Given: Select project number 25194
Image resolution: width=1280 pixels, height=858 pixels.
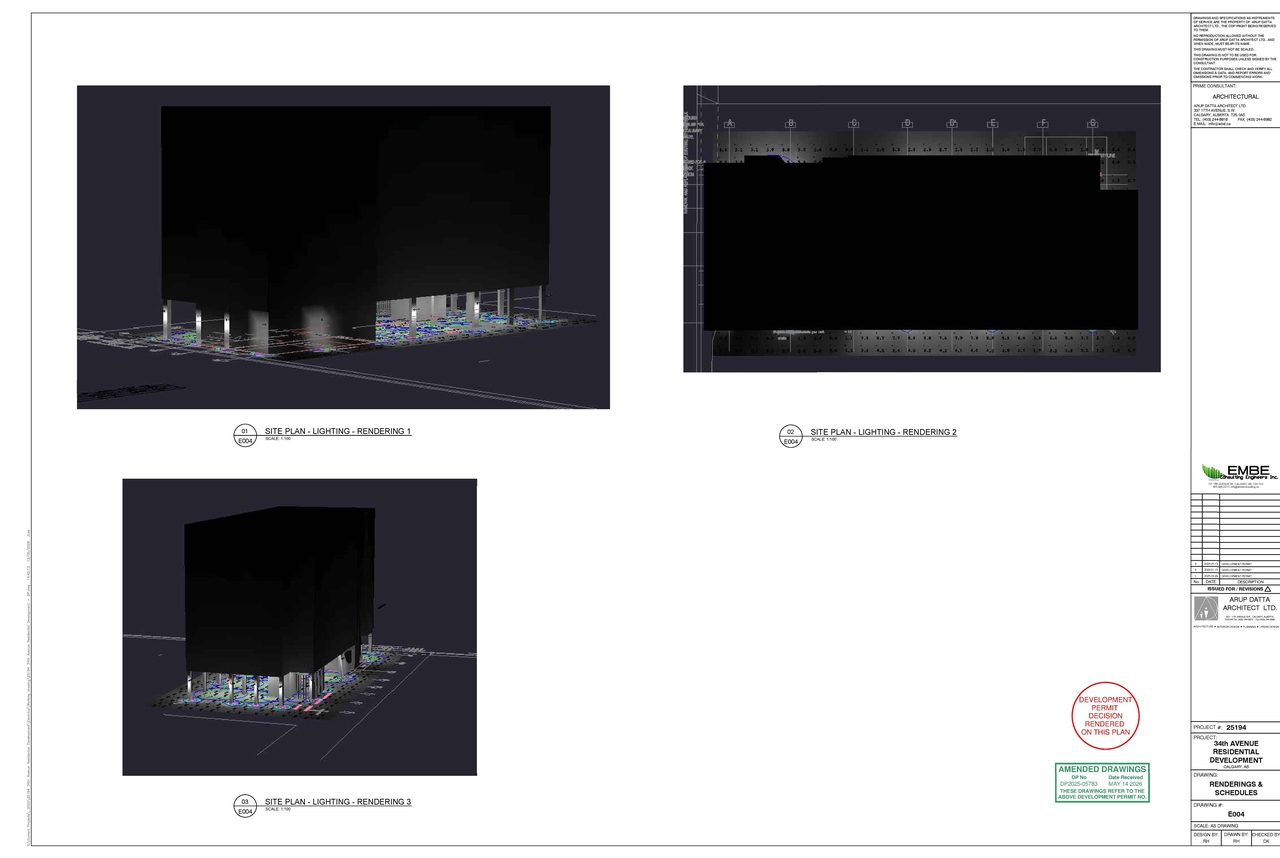Looking at the screenshot, I should 1237,727.
